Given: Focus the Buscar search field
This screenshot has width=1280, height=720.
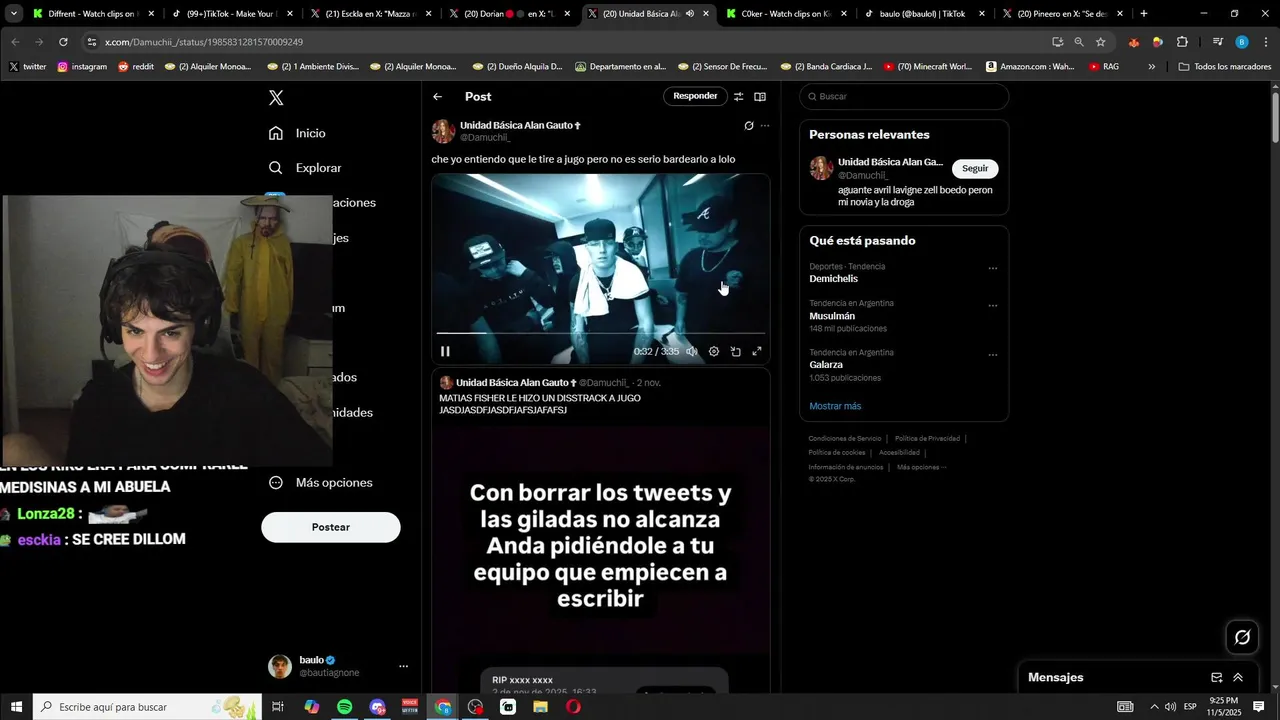Looking at the screenshot, I should pyautogui.click(x=904, y=96).
